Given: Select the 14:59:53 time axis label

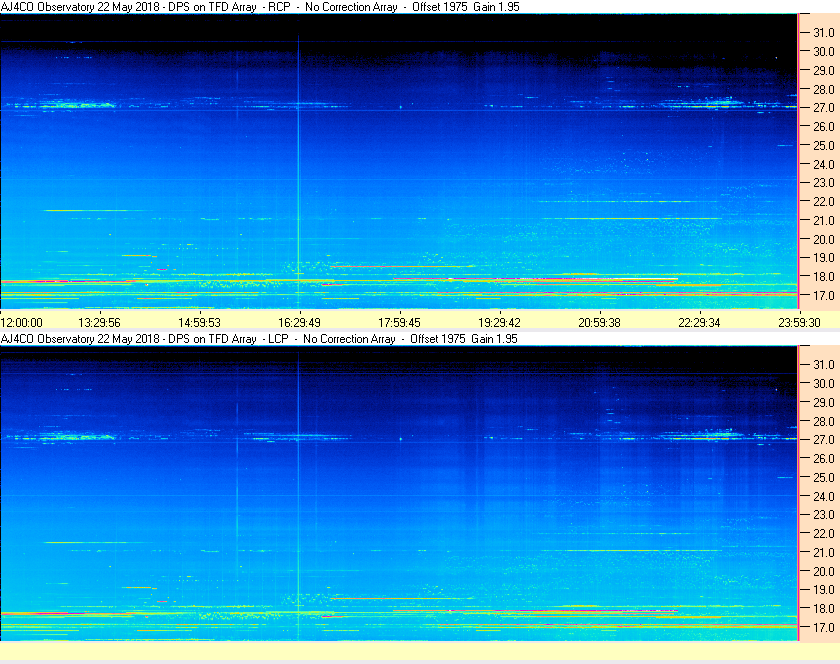Looking at the screenshot, I should click(199, 323).
